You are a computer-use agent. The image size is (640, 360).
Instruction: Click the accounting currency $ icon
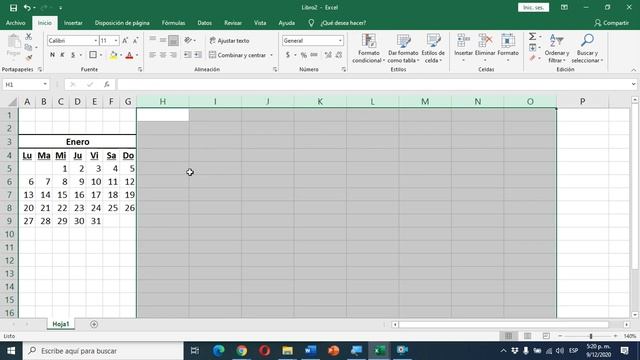coord(288,55)
